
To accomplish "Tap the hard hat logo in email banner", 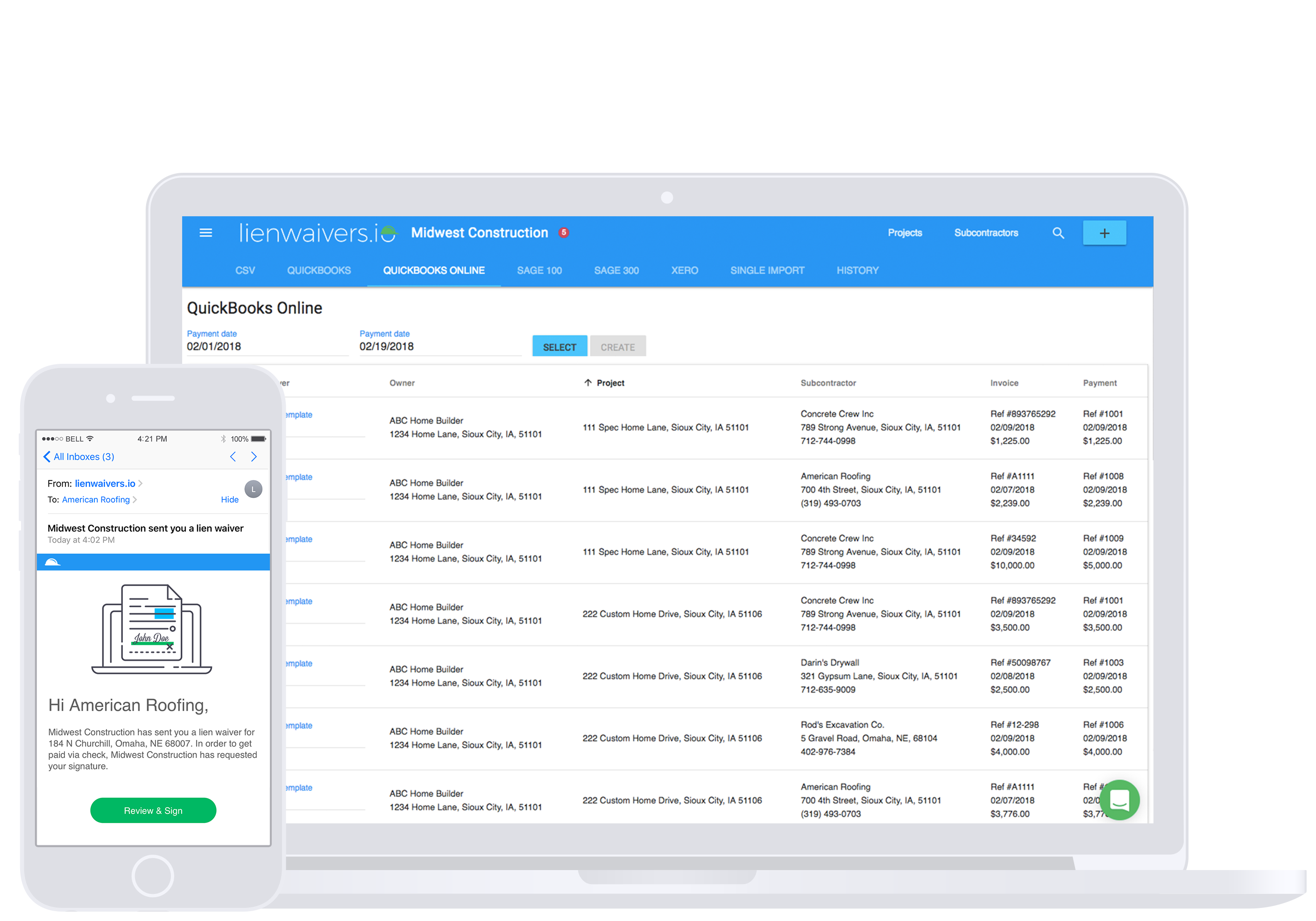I will [x=53, y=562].
